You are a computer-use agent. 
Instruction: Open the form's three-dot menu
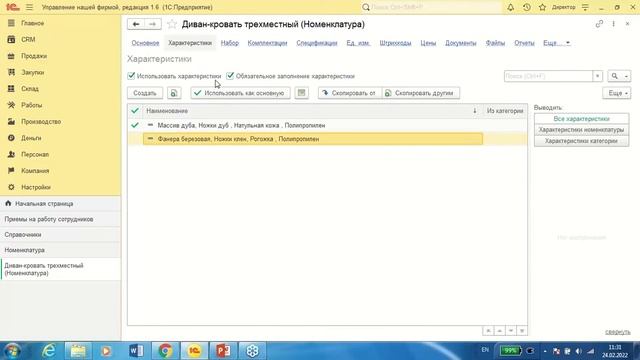coord(613,24)
